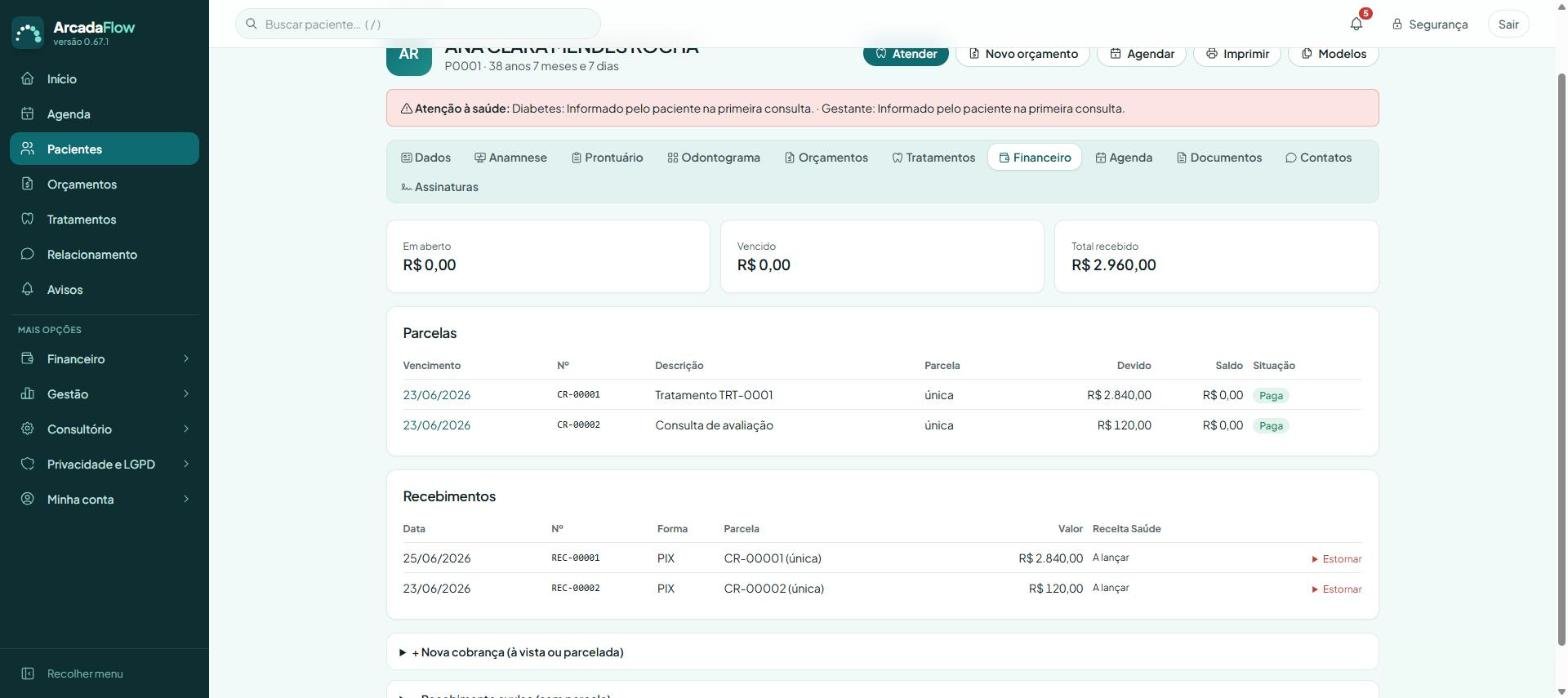Click REC-00001 receipt number
The width and height of the screenshot is (1568, 698).
575,558
